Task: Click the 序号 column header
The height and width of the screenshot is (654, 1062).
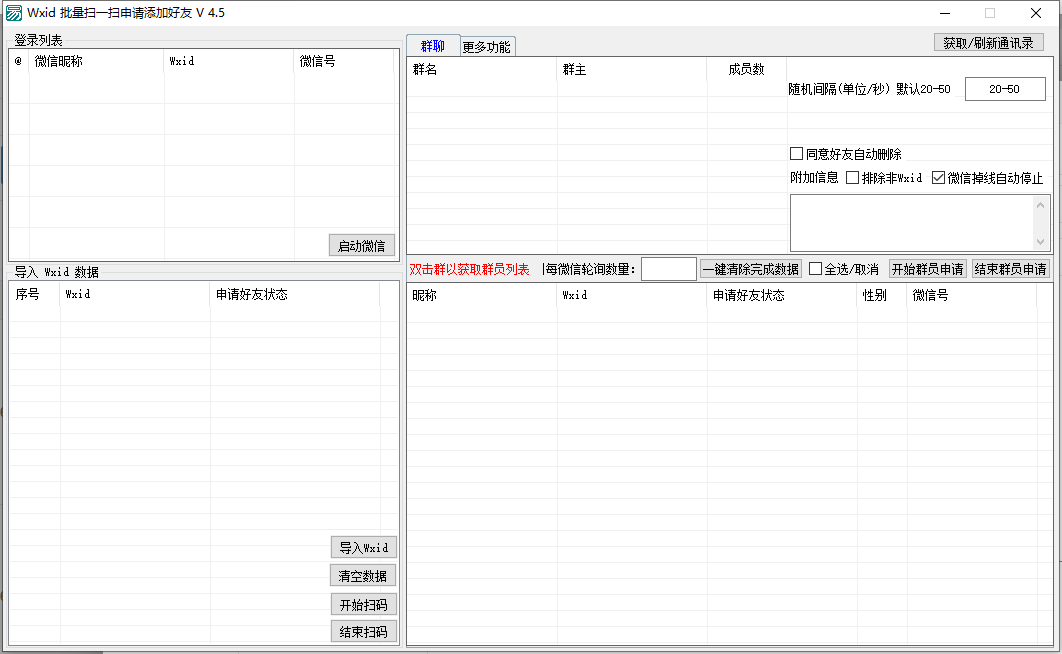Action: coord(35,294)
